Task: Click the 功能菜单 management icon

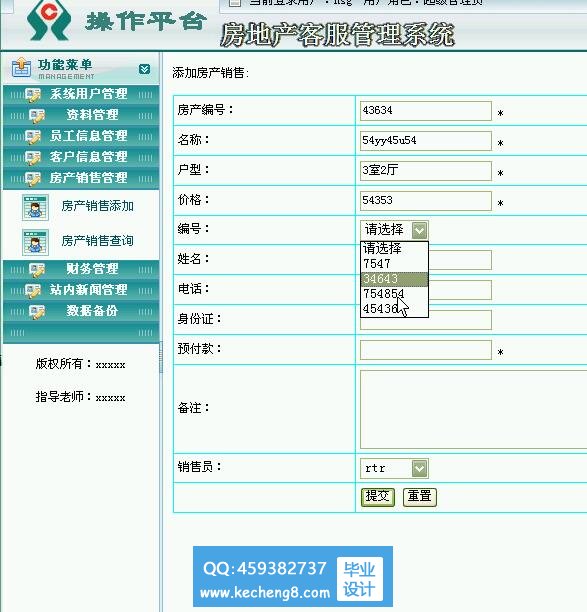Action: tap(21, 68)
